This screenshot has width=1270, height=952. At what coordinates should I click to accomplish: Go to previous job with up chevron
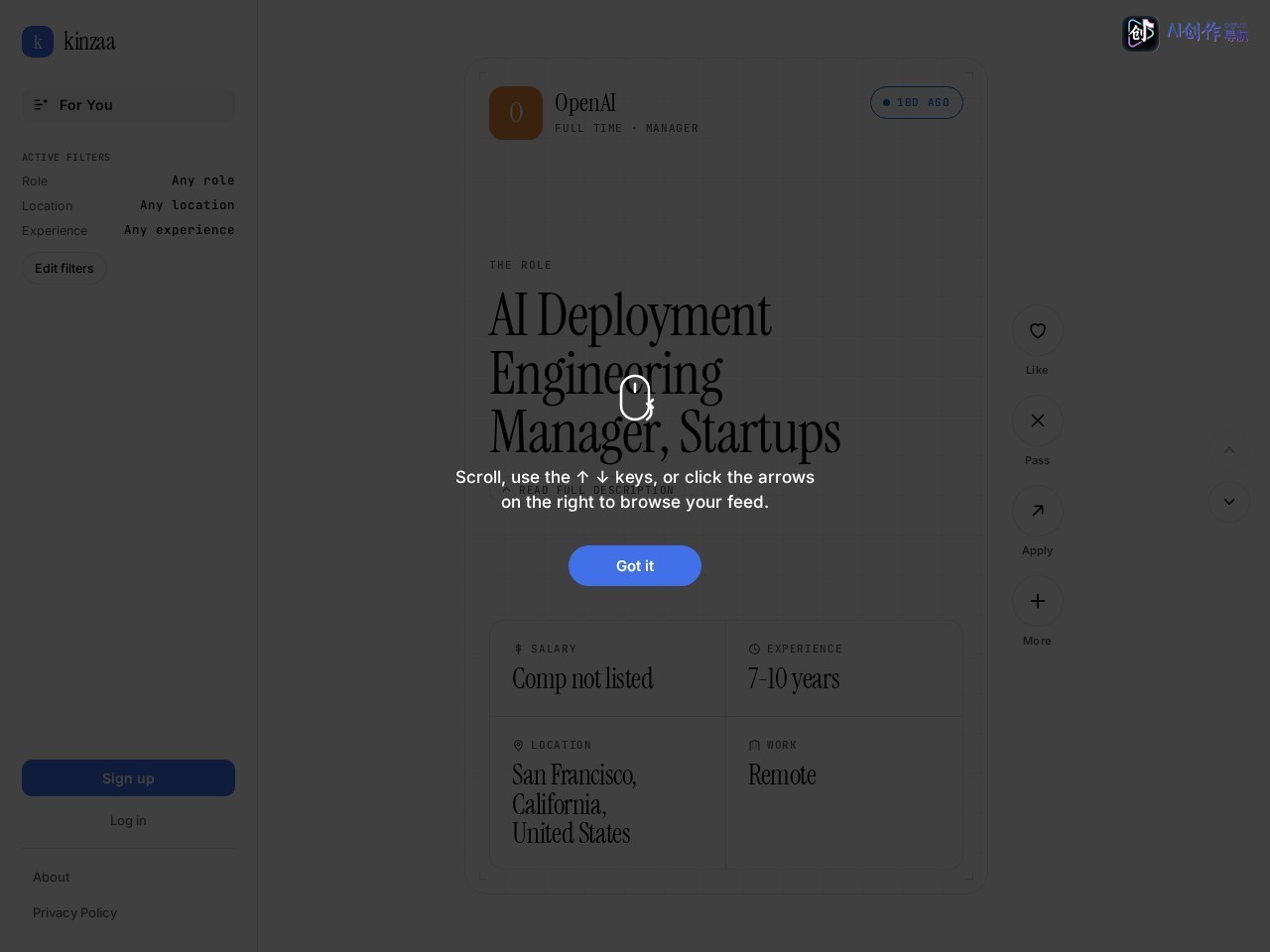click(1229, 451)
